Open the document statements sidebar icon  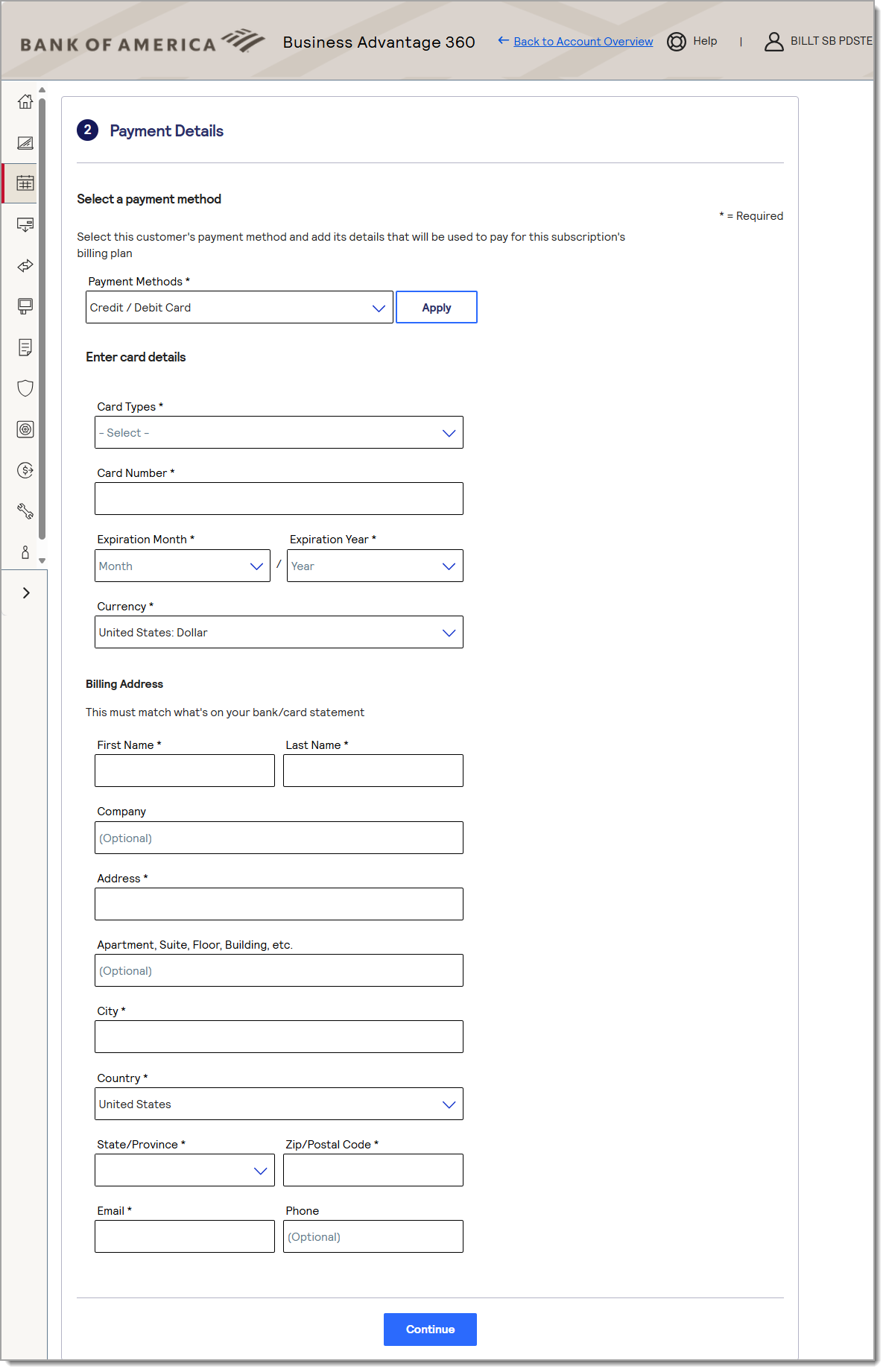pos(25,347)
